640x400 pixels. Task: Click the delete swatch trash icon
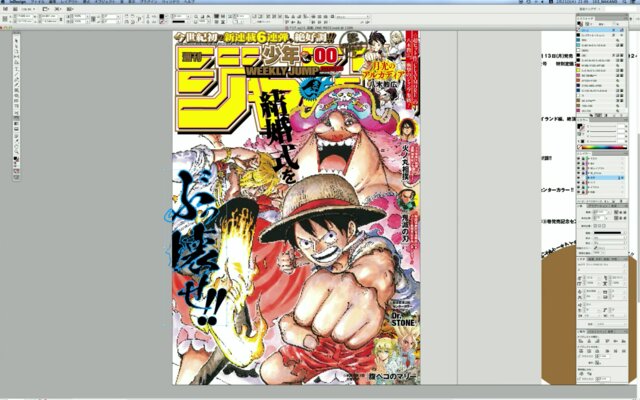tap(621, 115)
